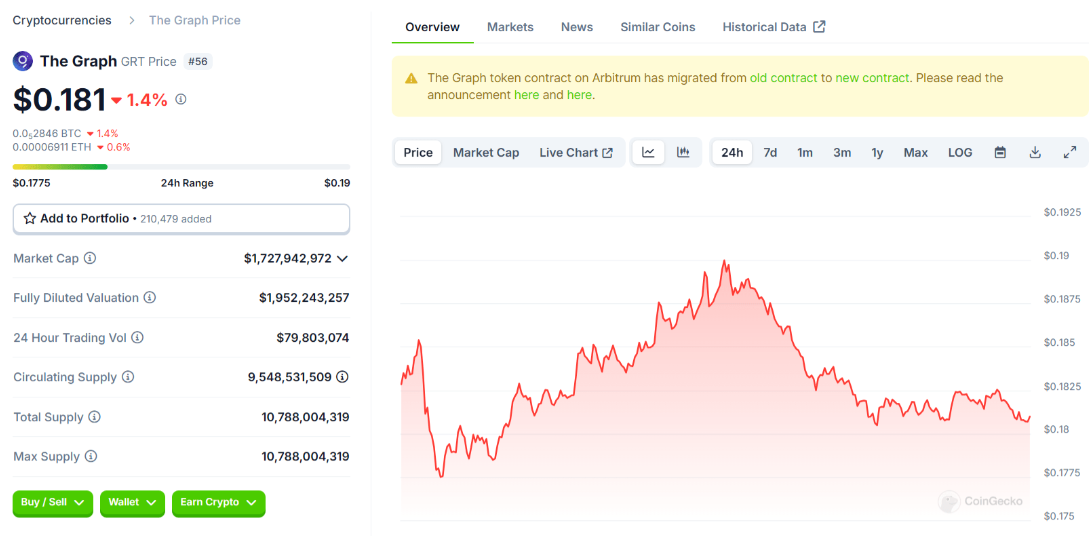Open the Markets tab
This screenshot has width=1092, height=536.
tap(510, 27)
